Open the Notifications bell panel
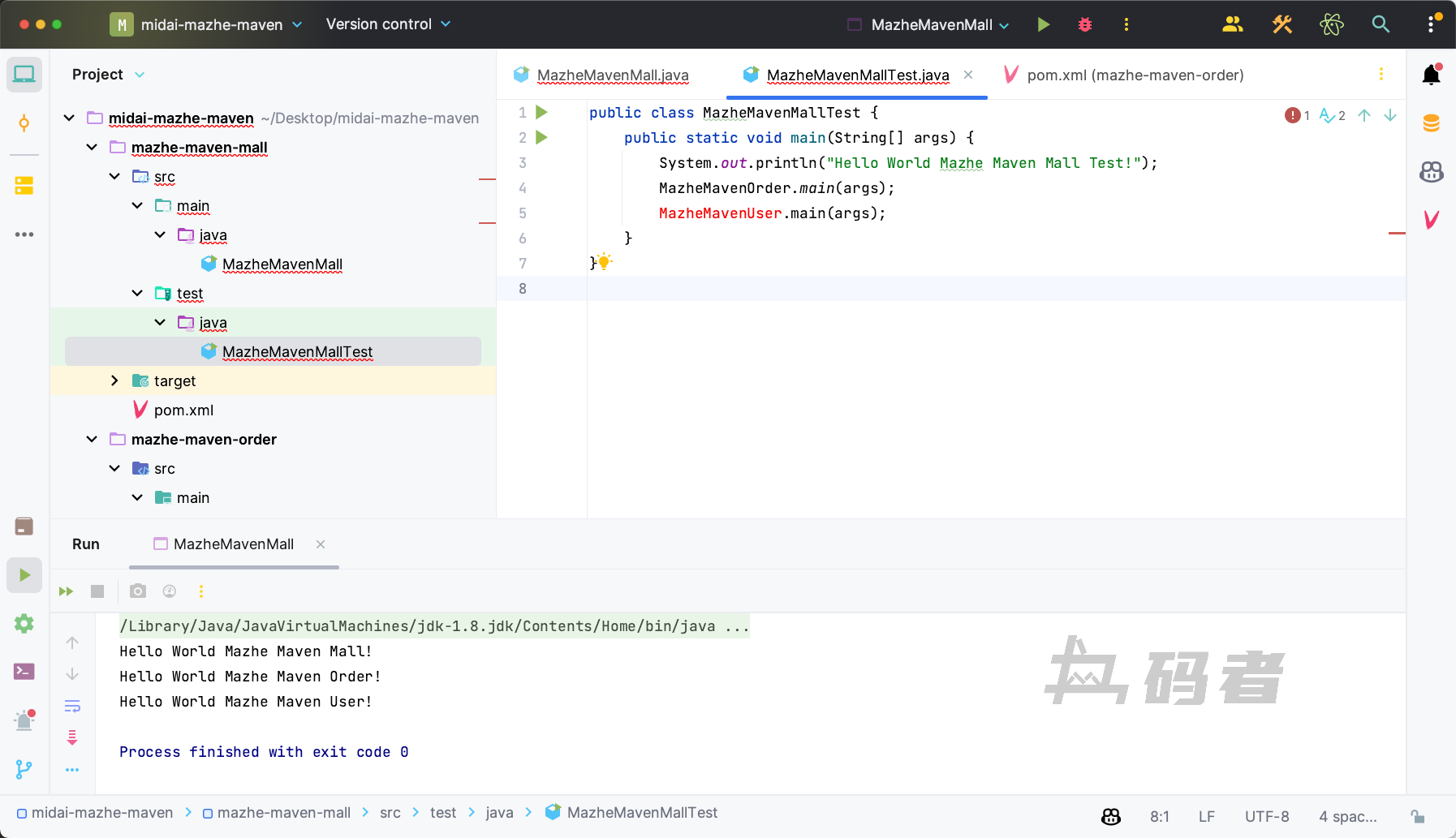The height and width of the screenshot is (838, 1456). point(1431,75)
